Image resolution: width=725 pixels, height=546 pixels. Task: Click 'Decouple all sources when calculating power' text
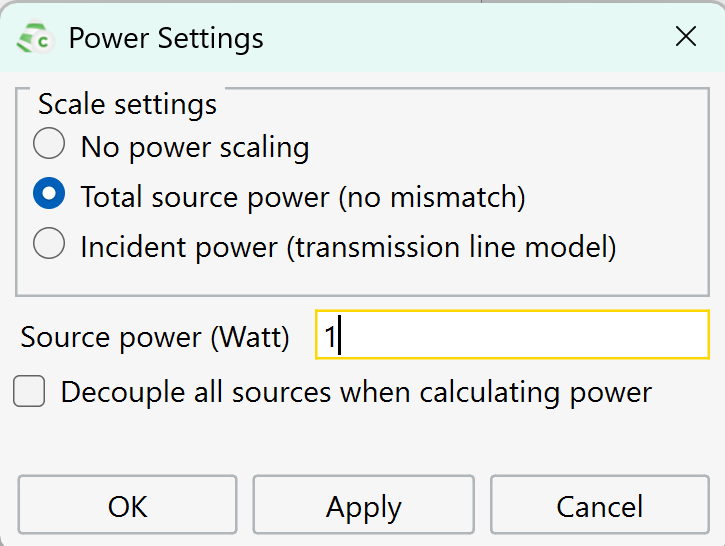[x=356, y=393]
